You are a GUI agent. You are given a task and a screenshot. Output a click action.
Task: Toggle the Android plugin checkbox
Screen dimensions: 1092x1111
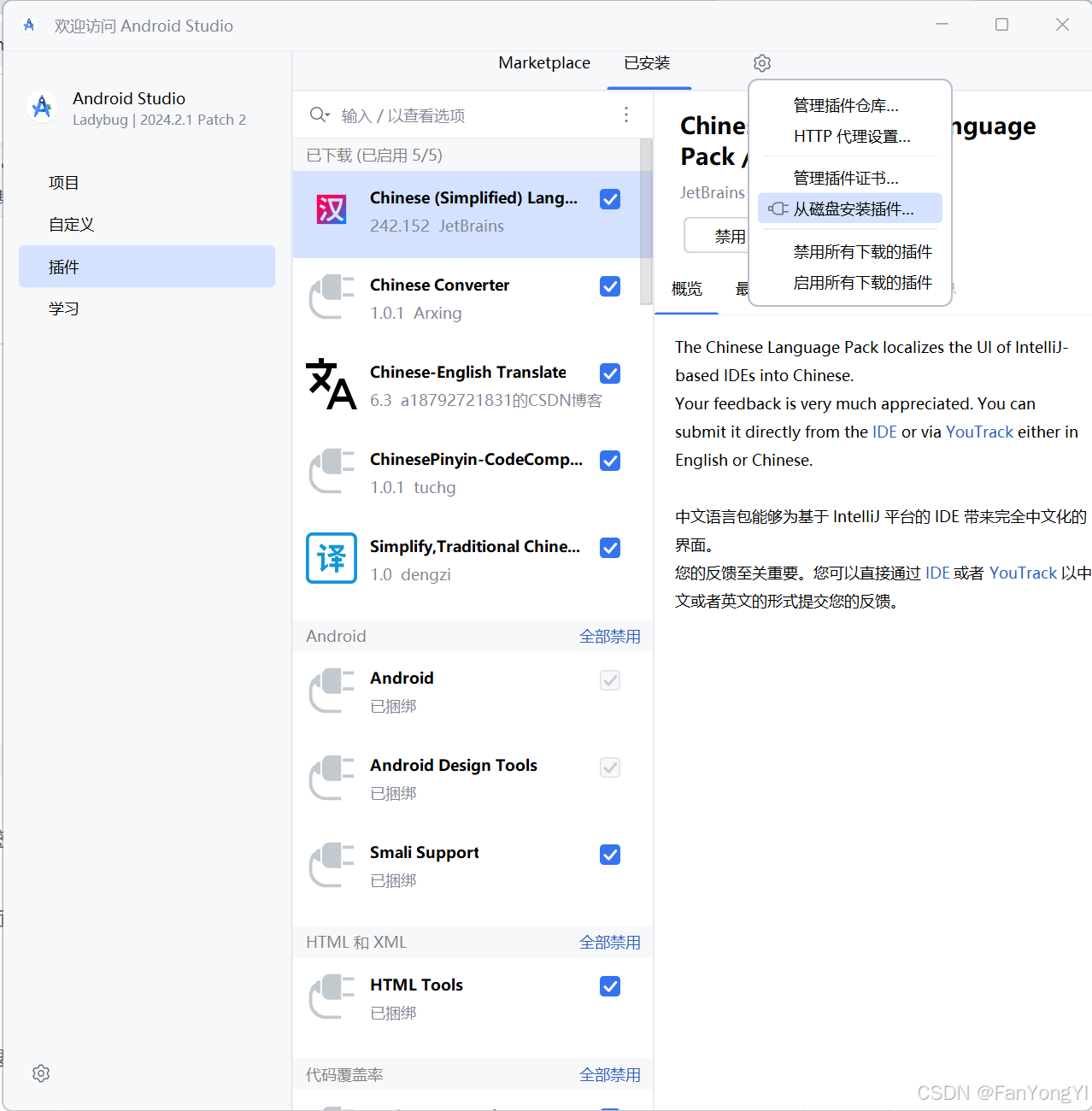click(610, 680)
